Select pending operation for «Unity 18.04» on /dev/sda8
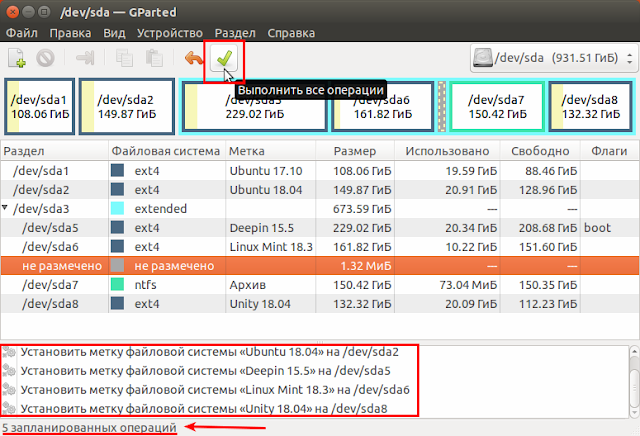The height and width of the screenshot is (436, 640). [314, 409]
